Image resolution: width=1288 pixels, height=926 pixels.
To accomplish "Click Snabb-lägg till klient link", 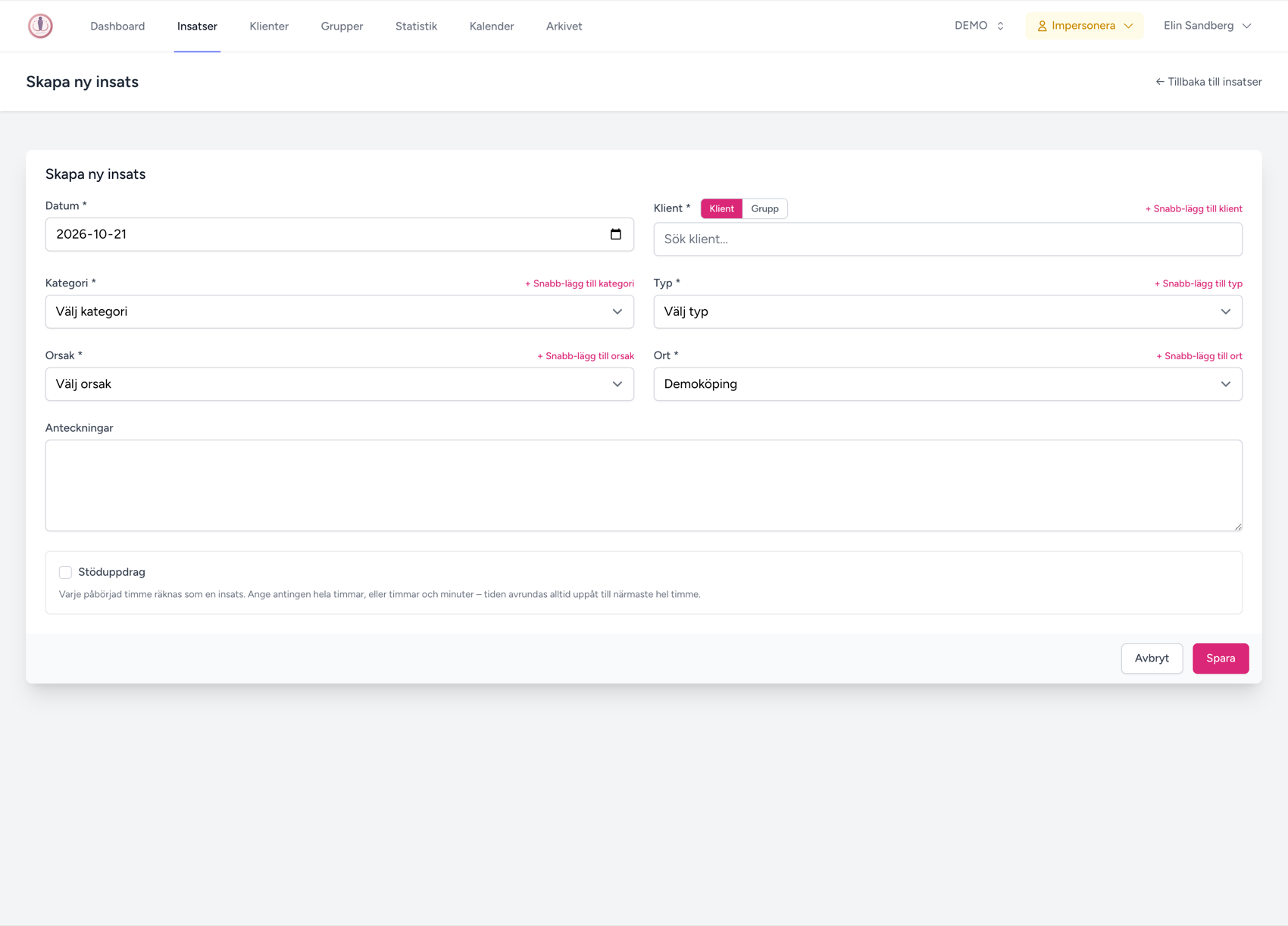I will click(x=1193, y=208).
